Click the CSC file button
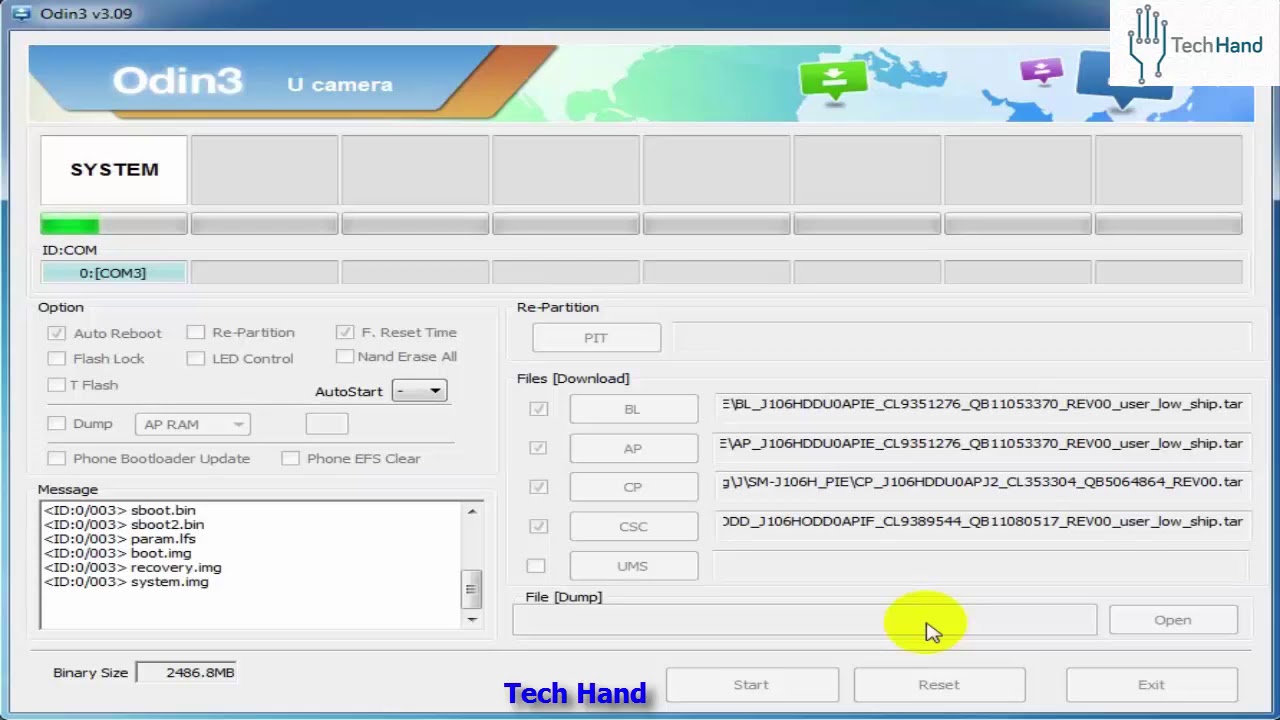The height and width of the screenshot is (720, 1280). pos(633,526)
